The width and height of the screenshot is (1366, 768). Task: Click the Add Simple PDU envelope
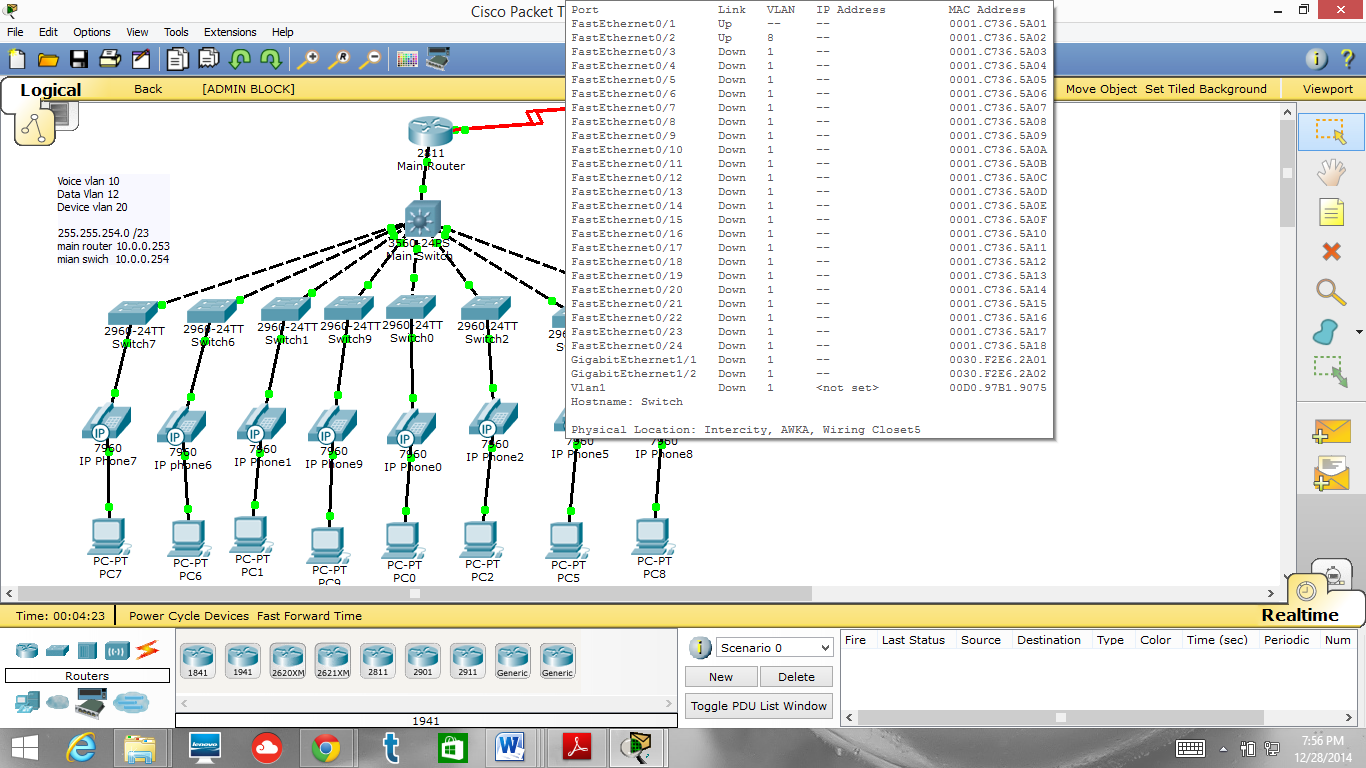(x=1331, y=432)
